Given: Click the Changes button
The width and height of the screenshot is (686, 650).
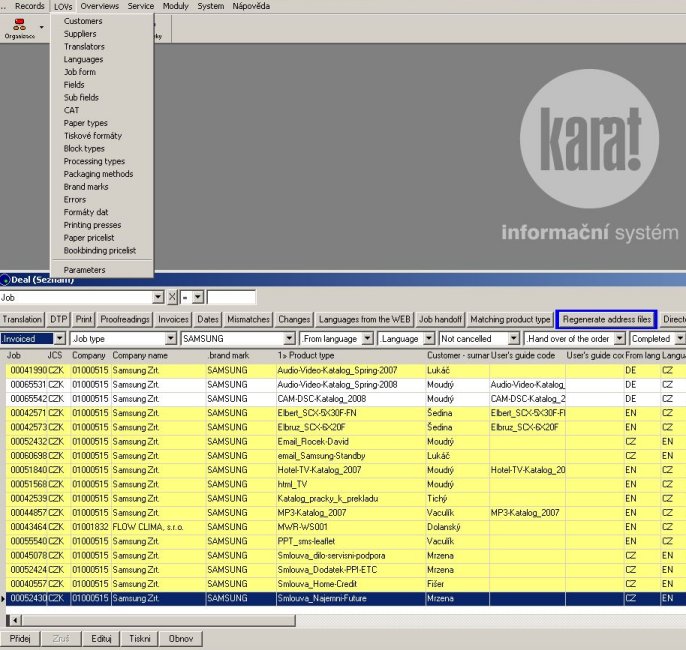Looking at the screenshot, I should [294, 319].
